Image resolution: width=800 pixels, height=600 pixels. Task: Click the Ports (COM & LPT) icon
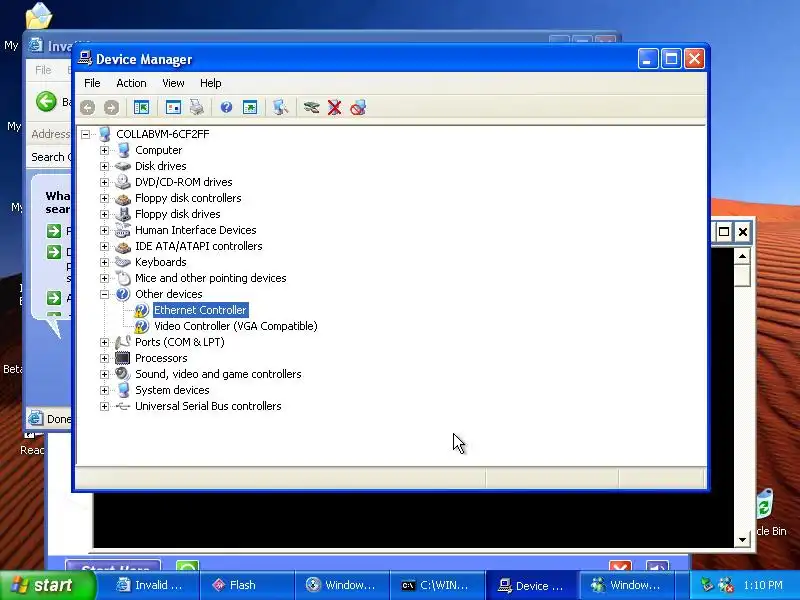click(x=123, y=342)
